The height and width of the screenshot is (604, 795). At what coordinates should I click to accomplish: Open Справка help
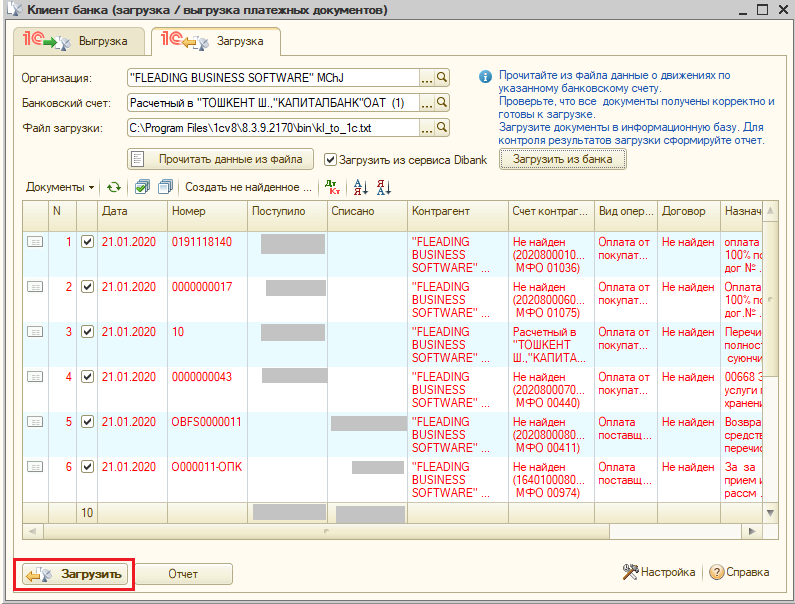pos(739,572)
